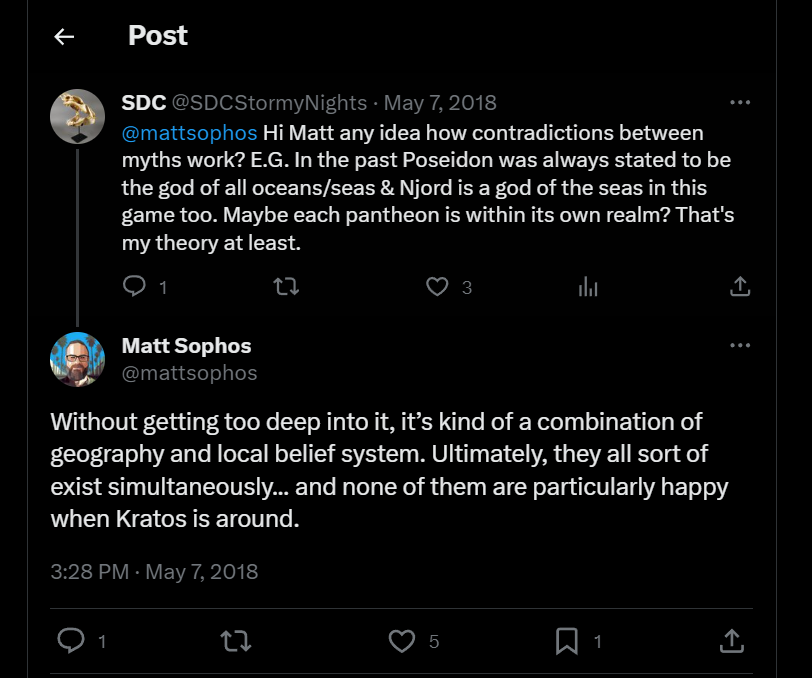
Task: Share SDC's tweet via share icon
Action: [740, 287]
